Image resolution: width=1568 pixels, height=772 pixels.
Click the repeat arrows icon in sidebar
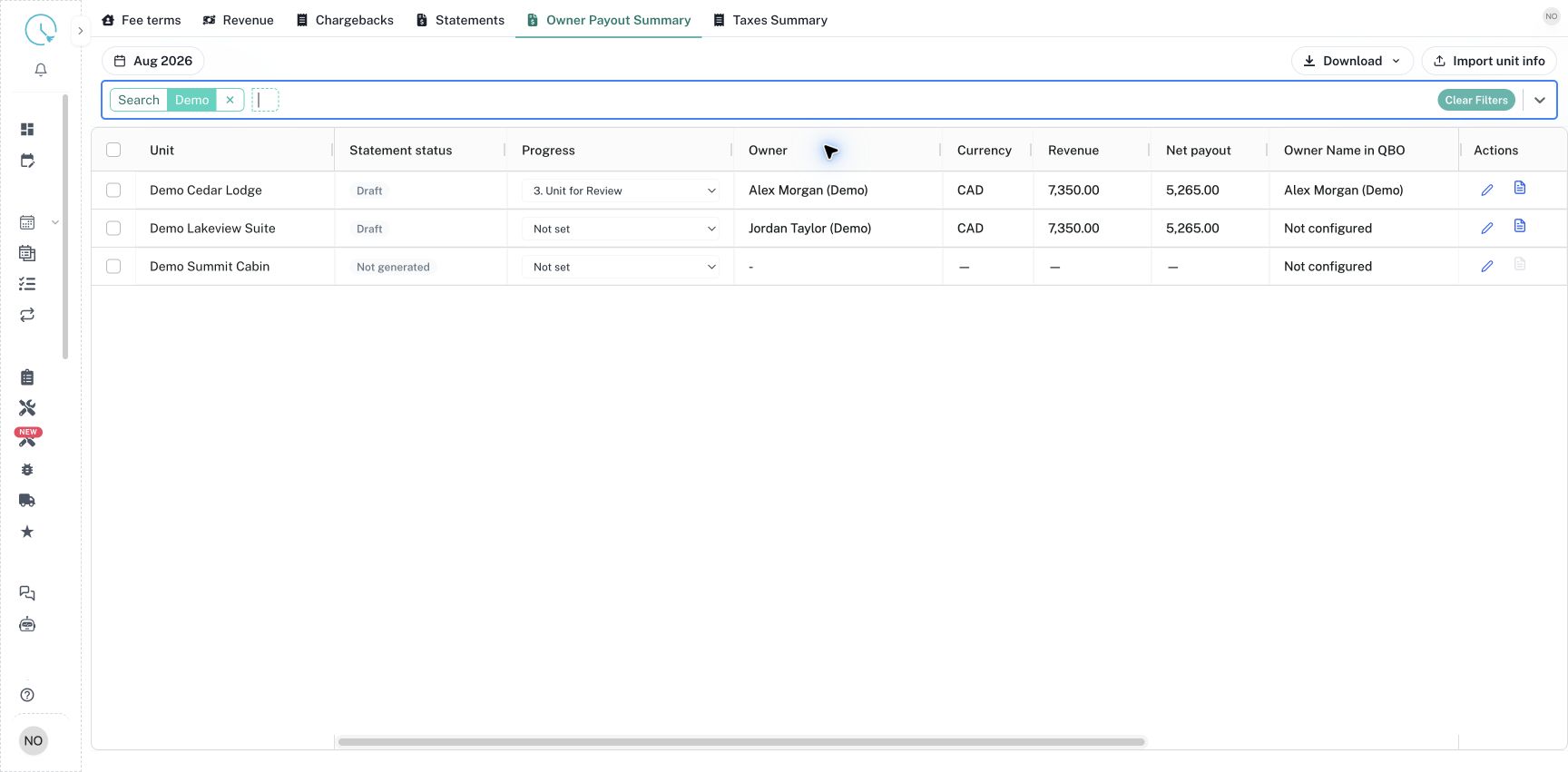[27, 315]
